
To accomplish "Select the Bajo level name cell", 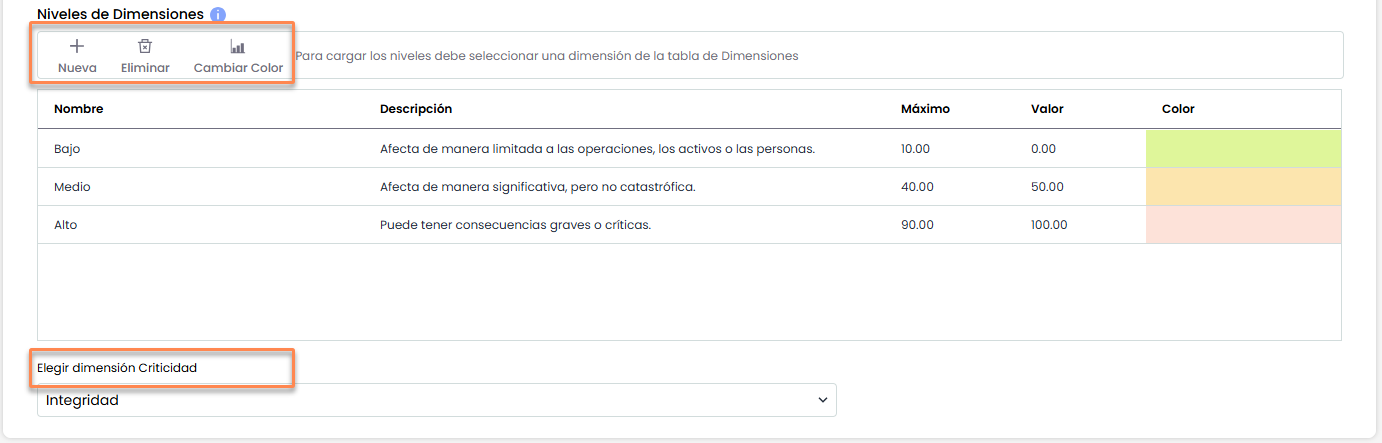I will (67, 149).
